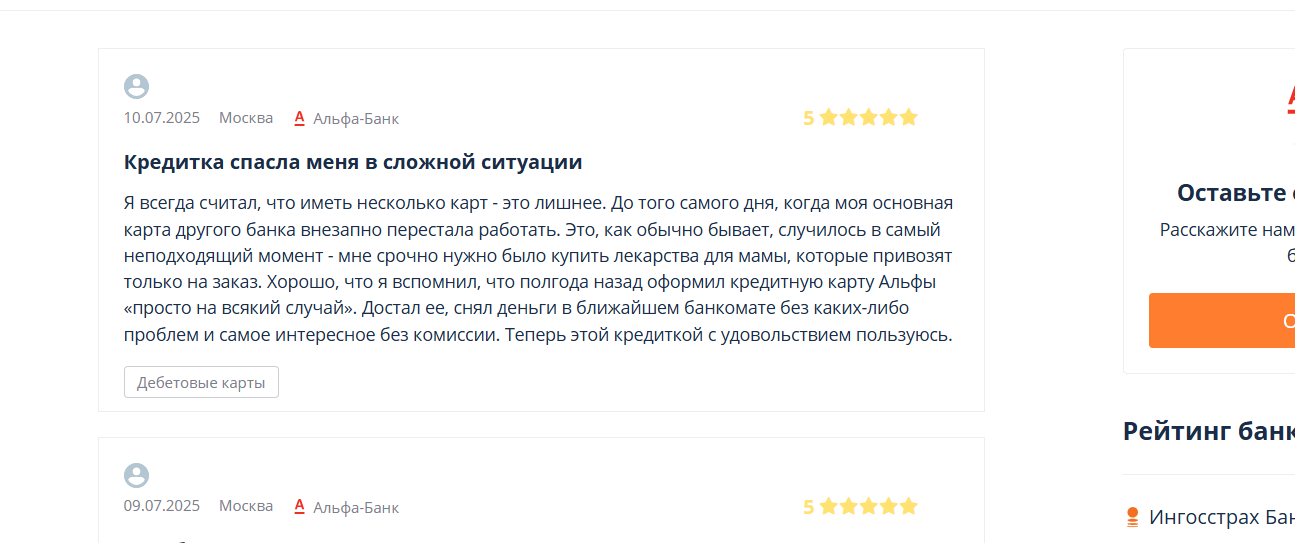Click the user avatar of the 09.07.2025 review
The image size is (1295, 543).
[x=137, y=476]
